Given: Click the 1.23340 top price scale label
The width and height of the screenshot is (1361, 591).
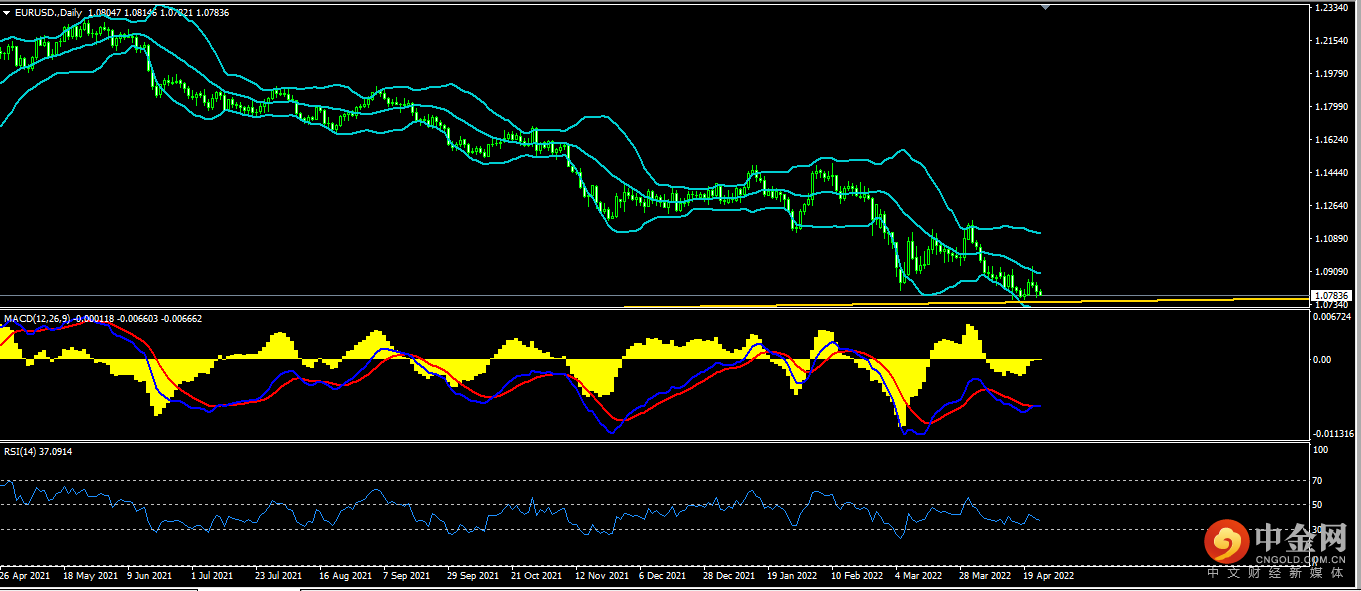Looking at the screenshot, I should point(1335,8).
